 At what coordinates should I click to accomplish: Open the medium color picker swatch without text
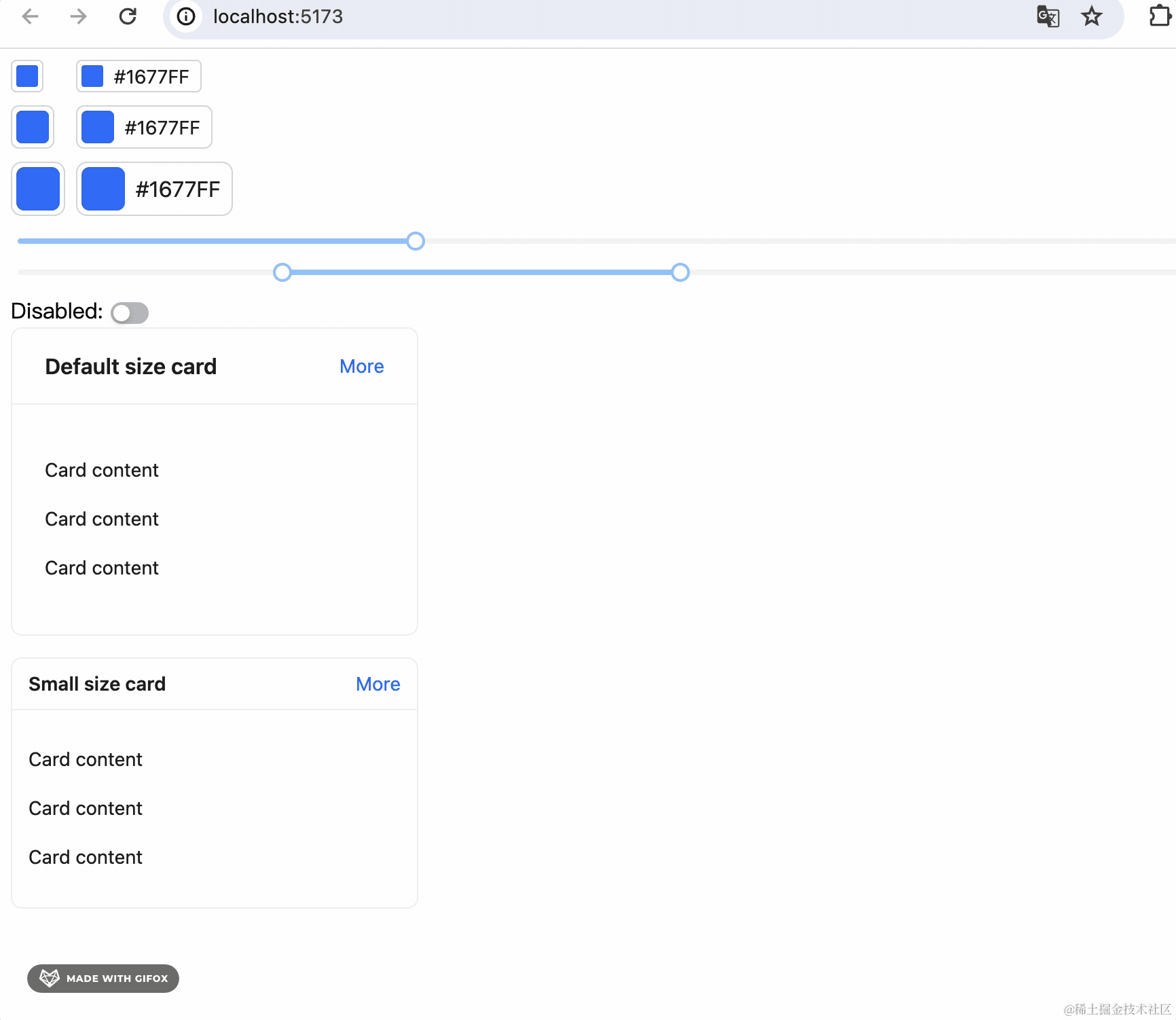click(x=33, y=127)
